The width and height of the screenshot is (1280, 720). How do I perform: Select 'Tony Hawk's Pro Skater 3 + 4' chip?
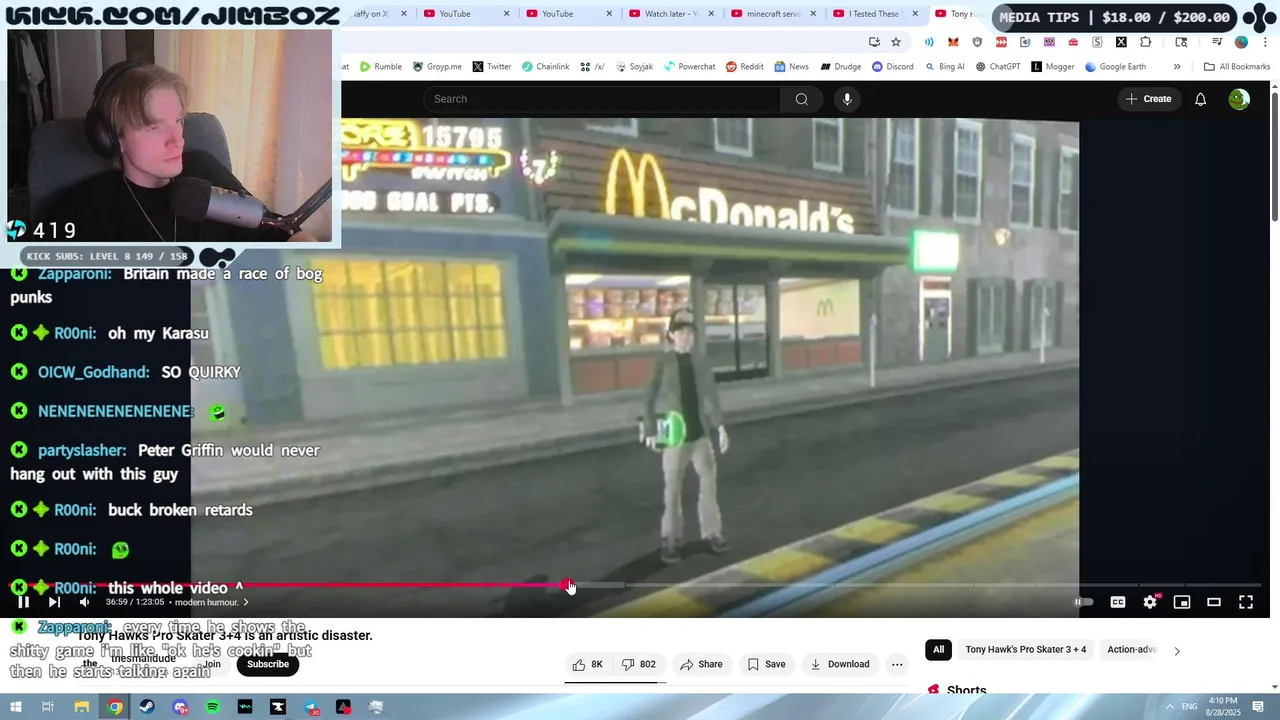coord(1025,650)
